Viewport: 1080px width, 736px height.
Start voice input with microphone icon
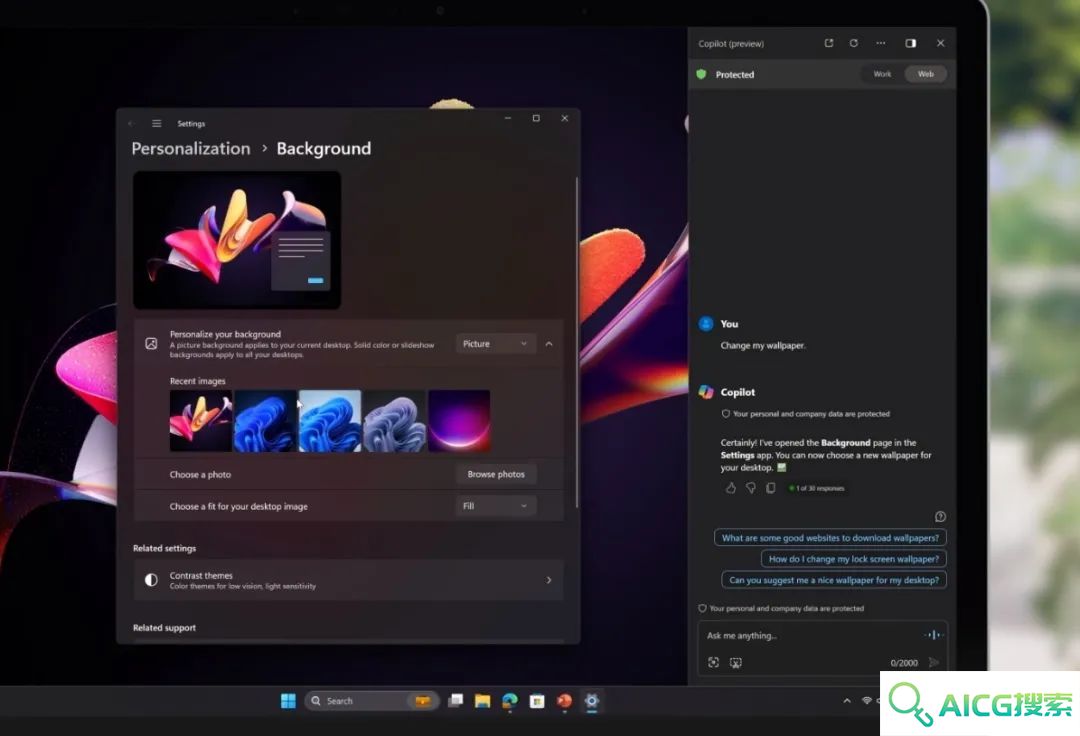click(x=933, y=635)
